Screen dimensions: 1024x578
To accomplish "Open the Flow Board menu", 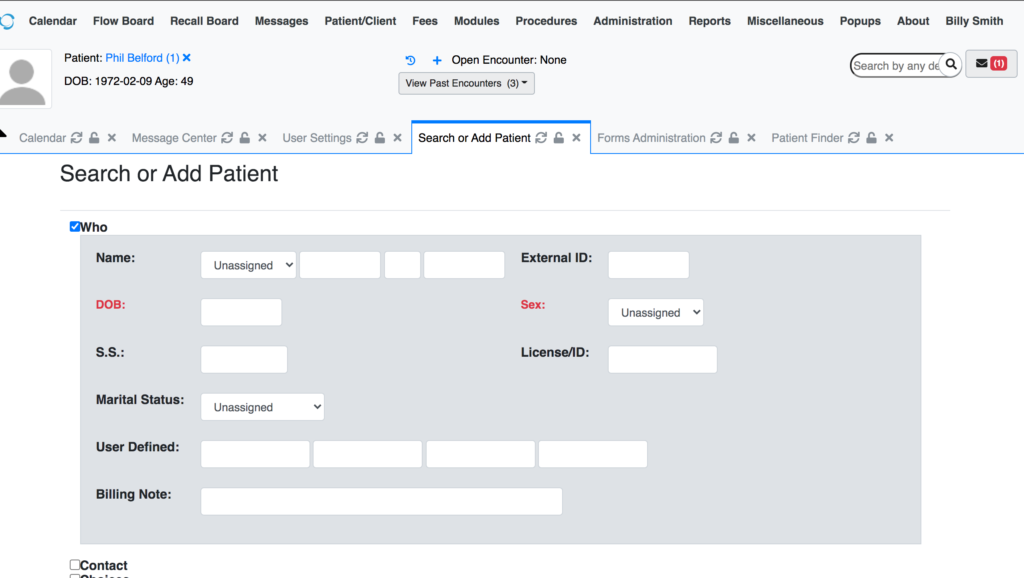I will tap(123, 21).
